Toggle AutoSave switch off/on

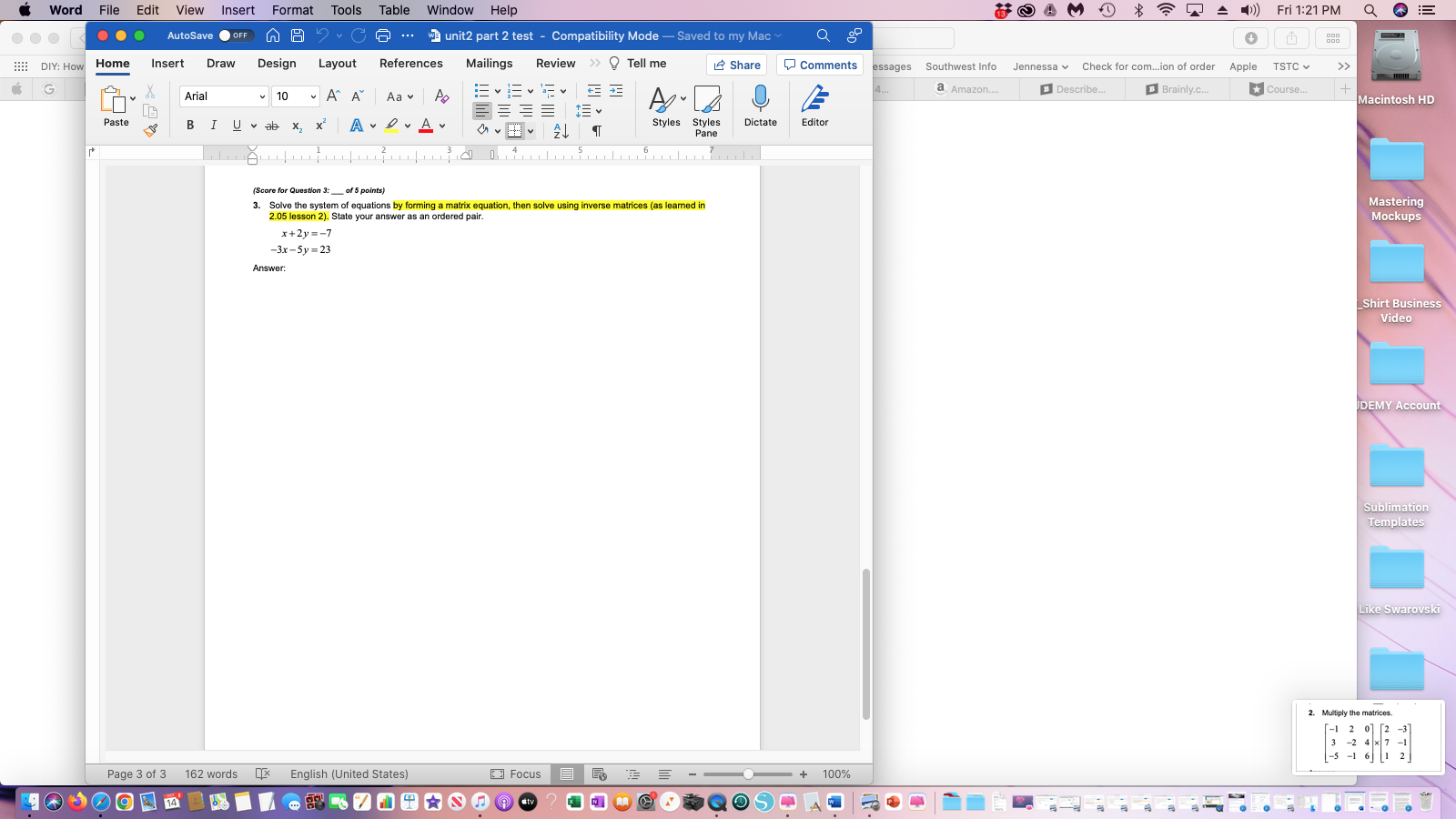pyautogui.click(x=235, y=35)
